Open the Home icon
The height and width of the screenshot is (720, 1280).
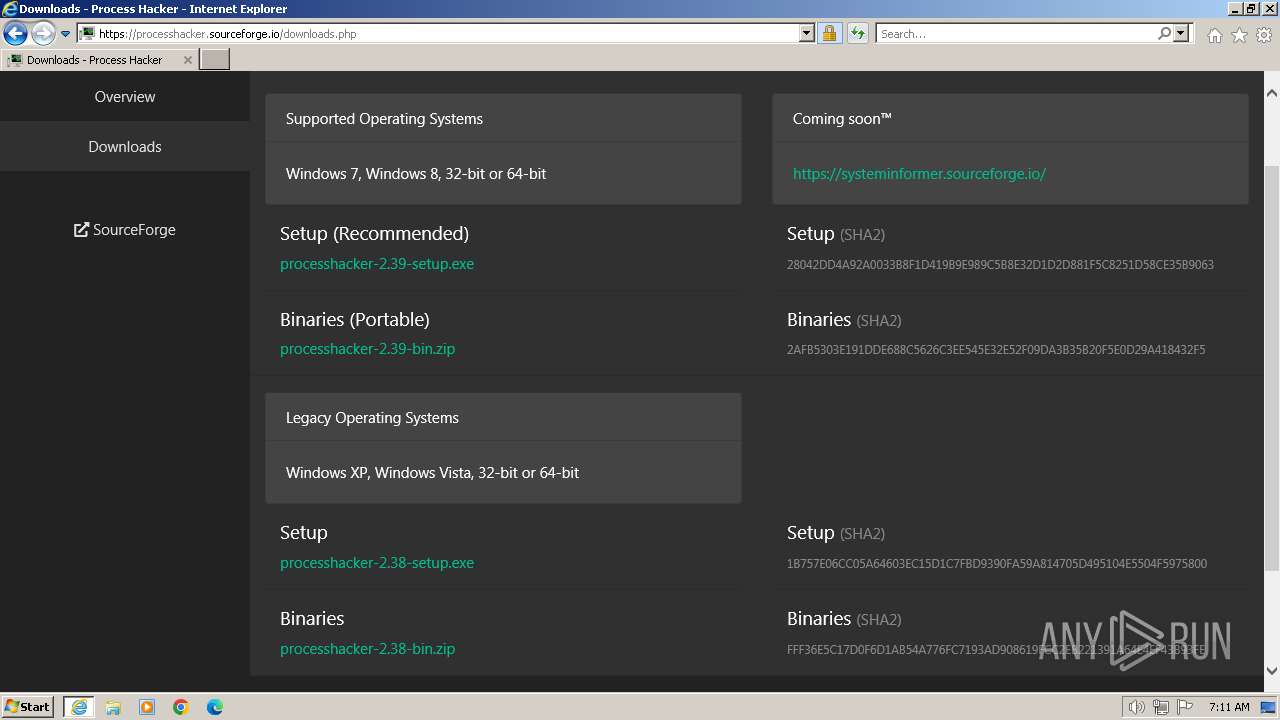coord(1214,35)
